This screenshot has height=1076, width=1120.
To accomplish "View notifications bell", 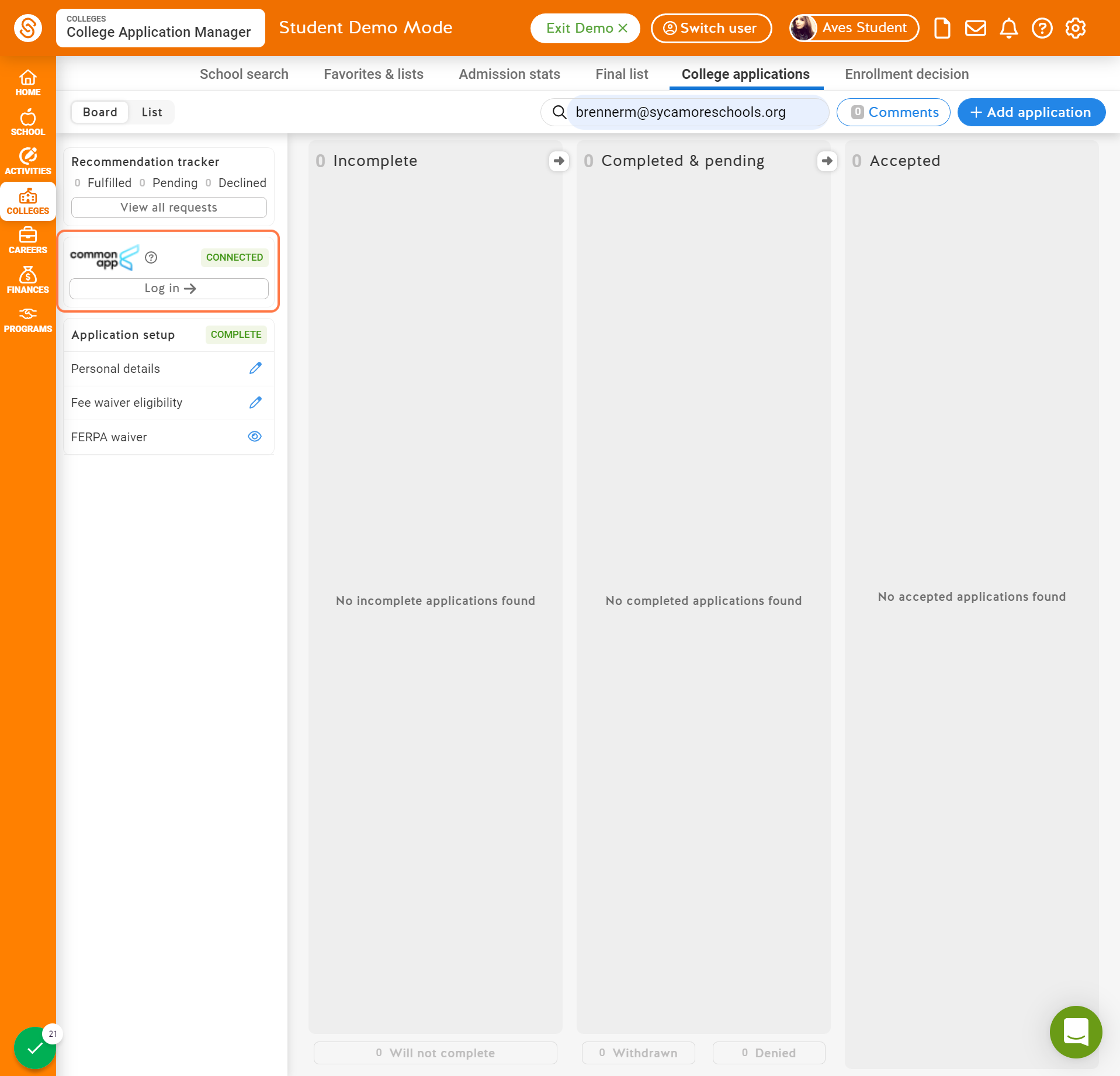I will pos(1008,28).
